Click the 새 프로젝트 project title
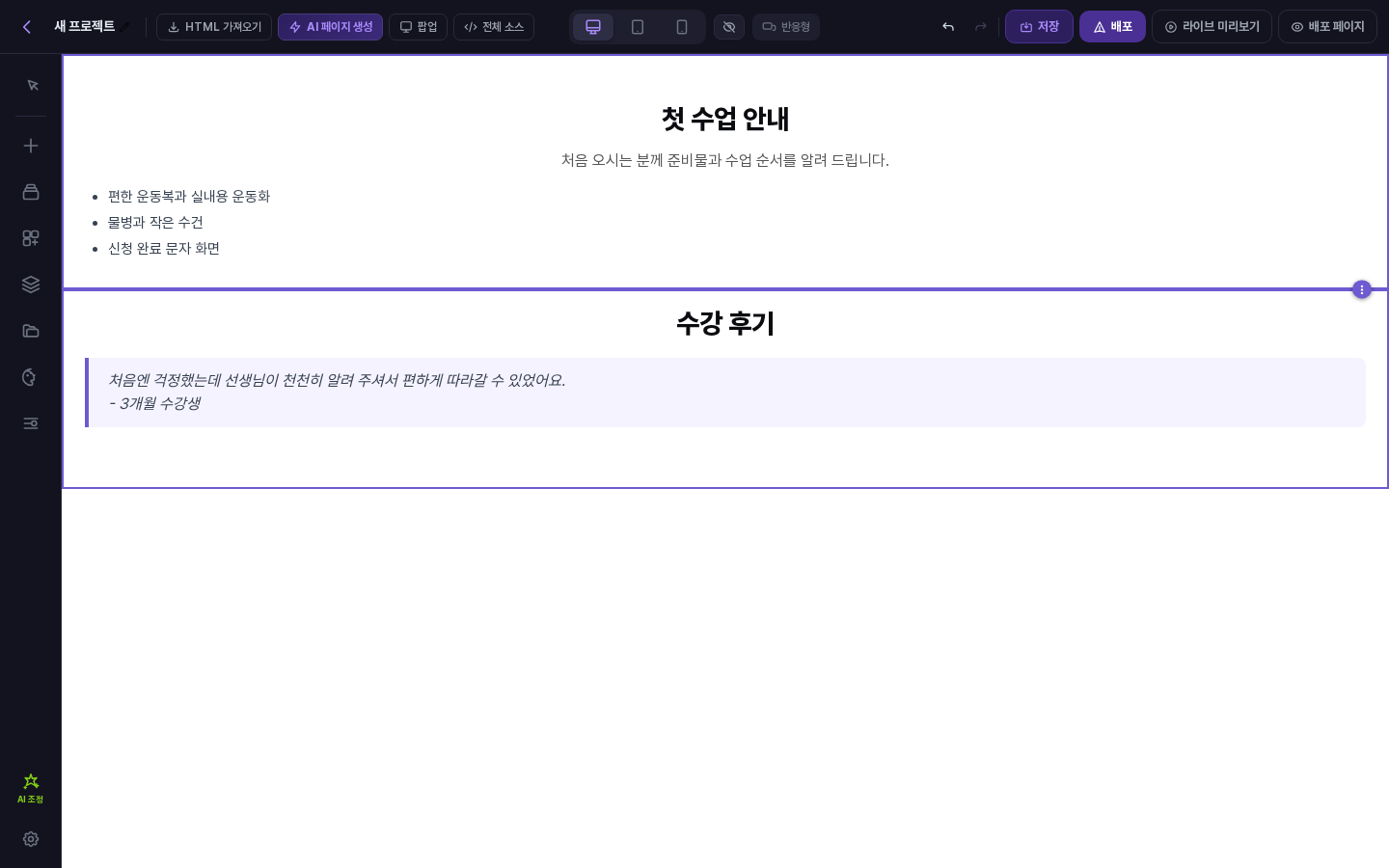The image size is (1389, 868). (85, 27)
